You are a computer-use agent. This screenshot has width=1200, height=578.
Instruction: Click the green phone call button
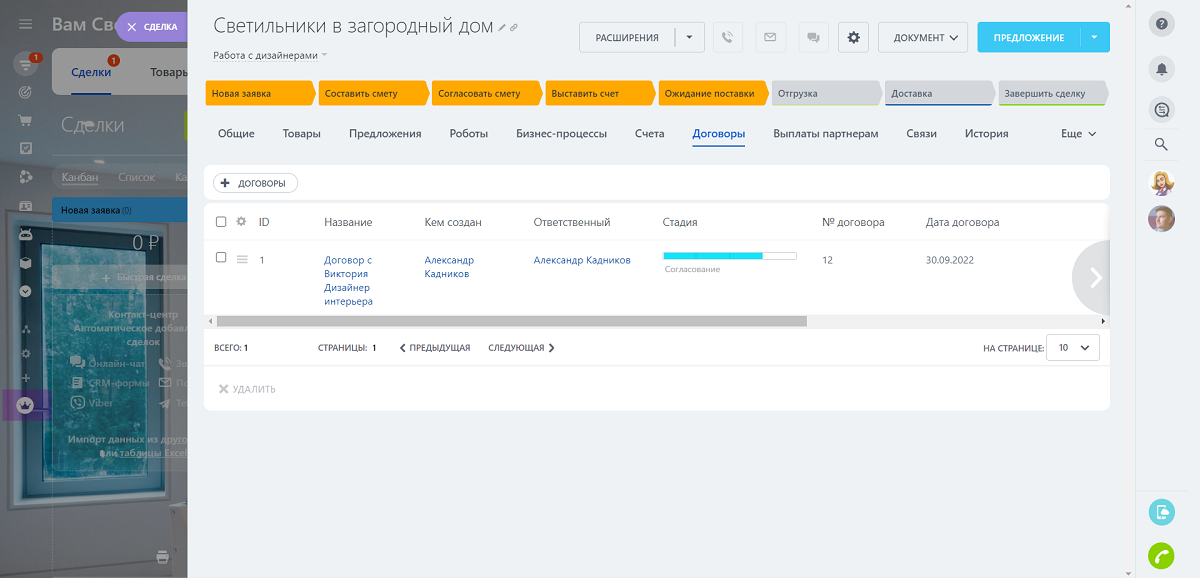(1161, 555)
